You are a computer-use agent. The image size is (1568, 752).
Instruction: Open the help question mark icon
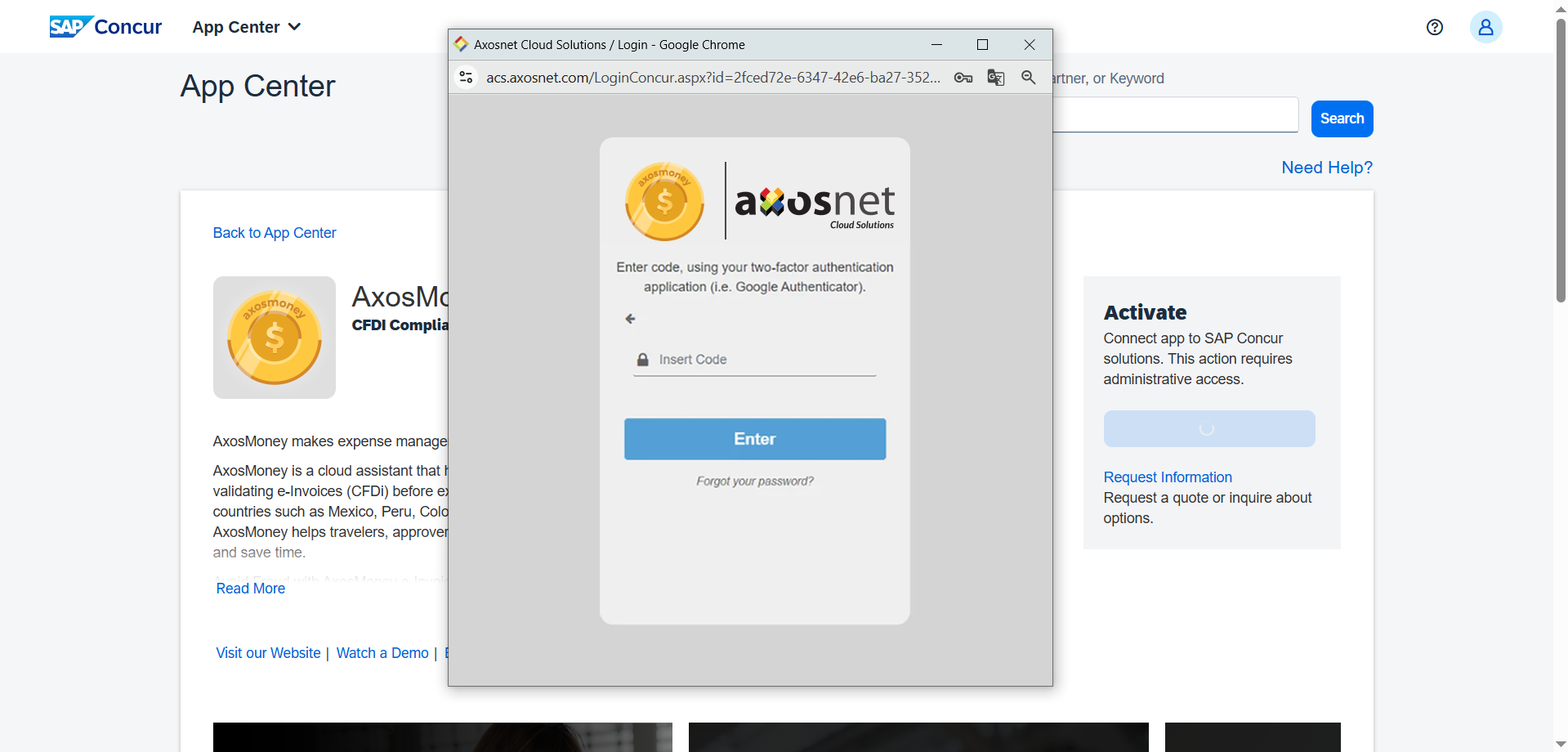(x=1434, y=27)
